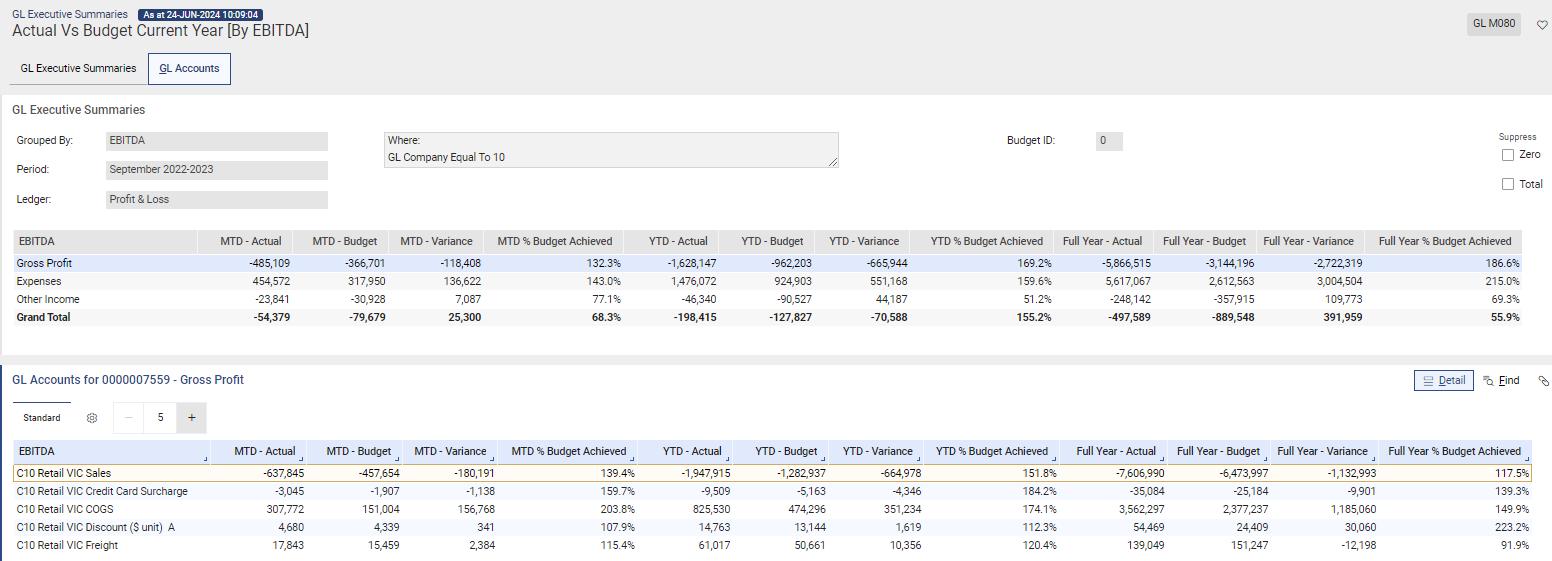This screenshot has height=561, width=1552.
Task: Click the Budget ID field
Action: point(1109,141)
